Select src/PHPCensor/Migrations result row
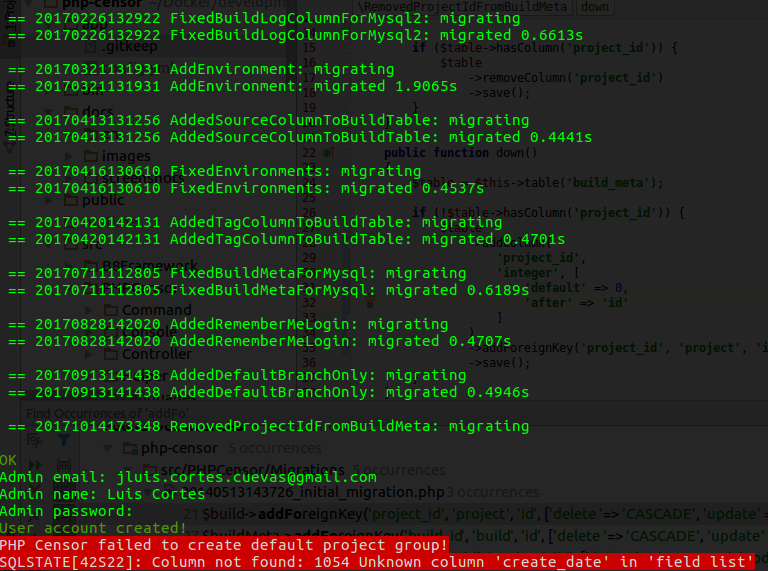This screenshot has height=571, width=768. click(294, 470)
